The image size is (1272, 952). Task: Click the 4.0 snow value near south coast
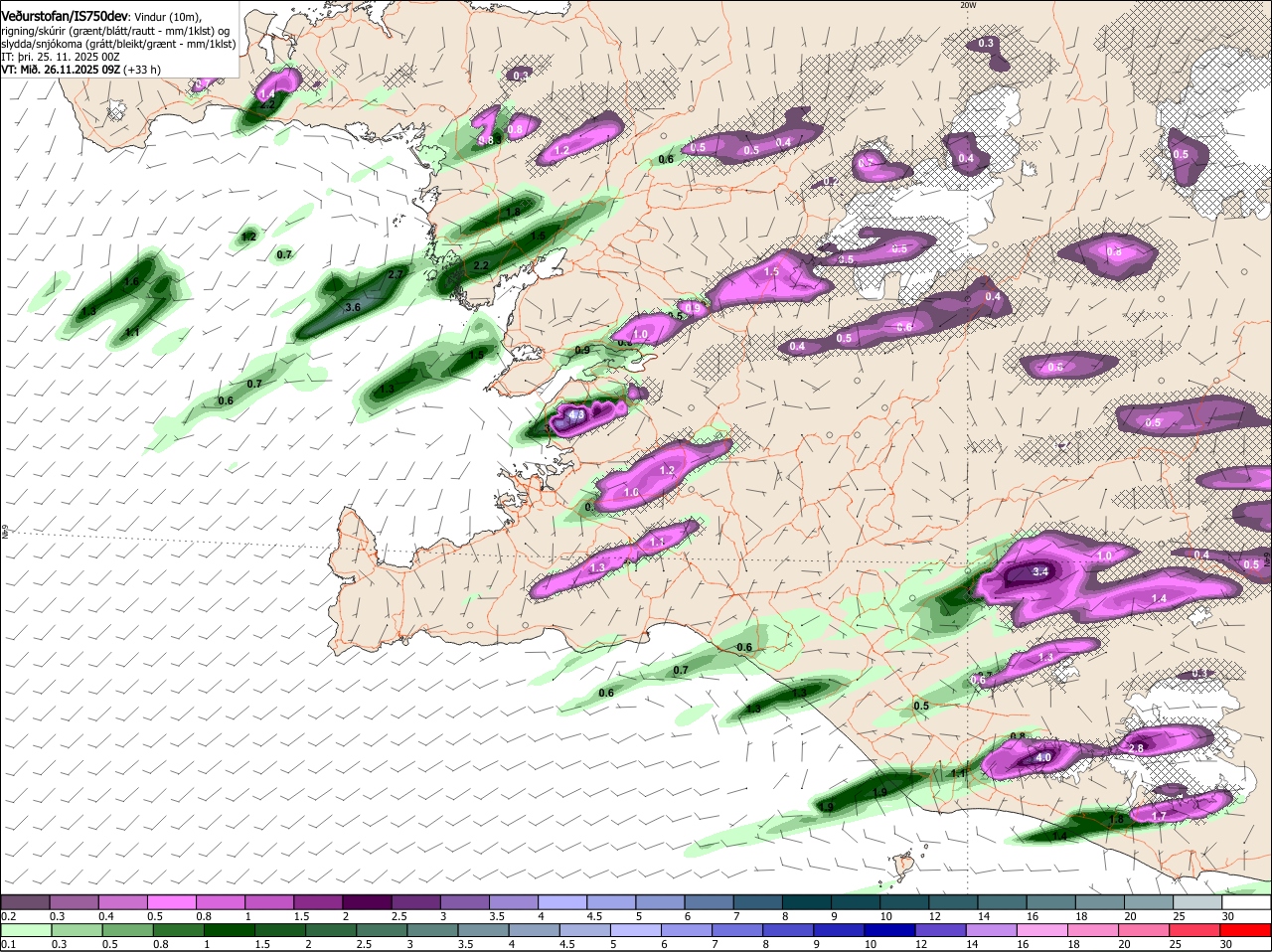click(x=1043, y=757)
